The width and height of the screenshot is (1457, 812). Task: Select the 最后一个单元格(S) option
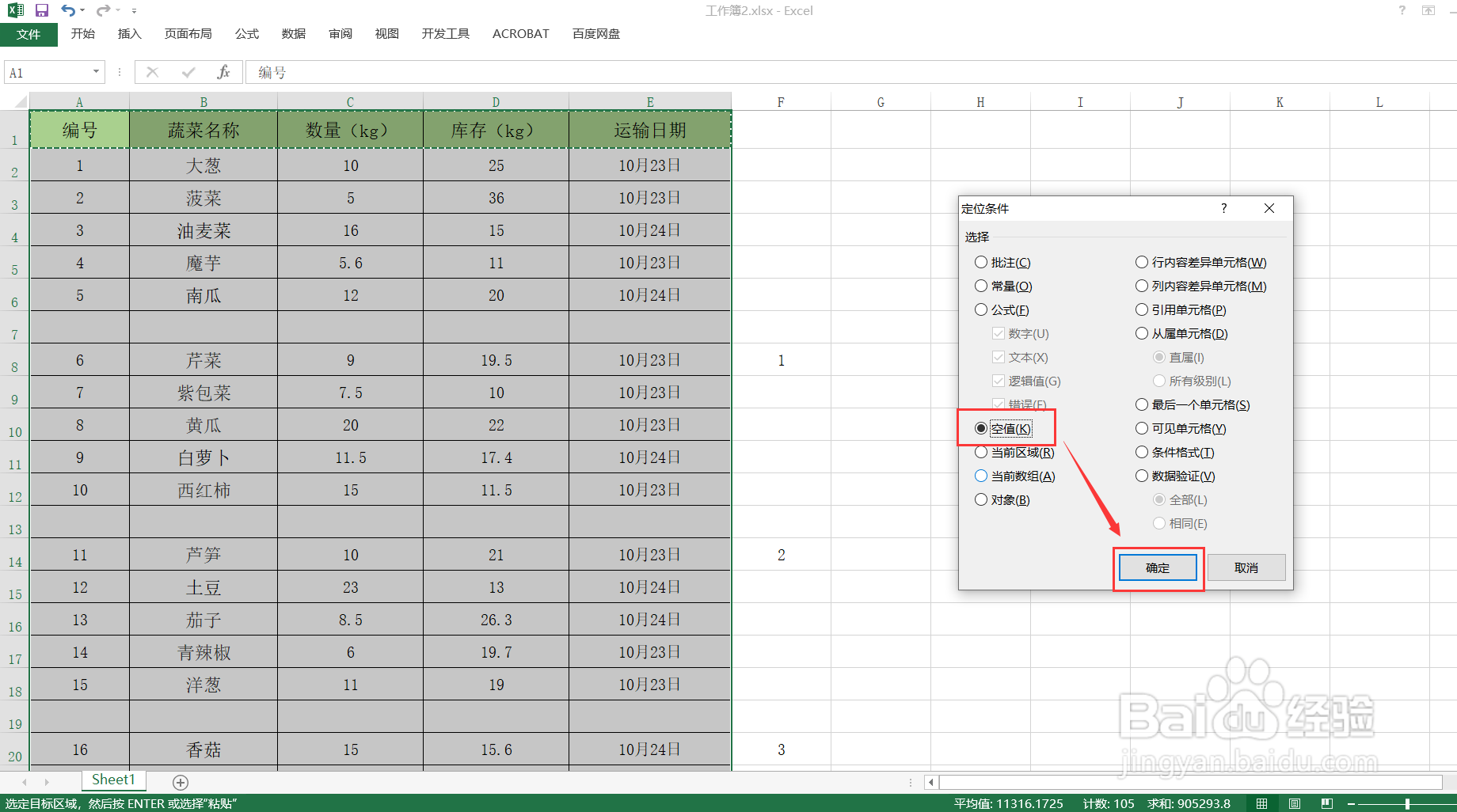click(x=1193, y=404)
